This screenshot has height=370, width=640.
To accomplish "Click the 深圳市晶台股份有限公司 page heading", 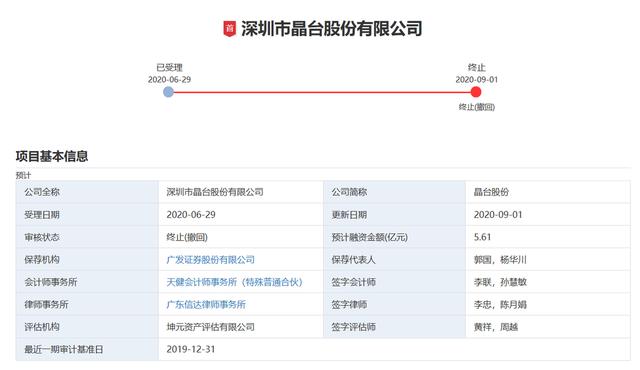I will click(332, 29).
